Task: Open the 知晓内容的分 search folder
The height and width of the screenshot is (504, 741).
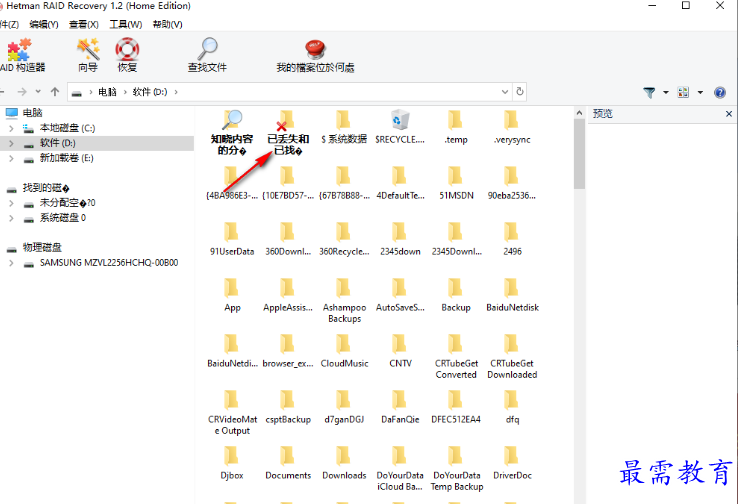Action: pos(232,133)
